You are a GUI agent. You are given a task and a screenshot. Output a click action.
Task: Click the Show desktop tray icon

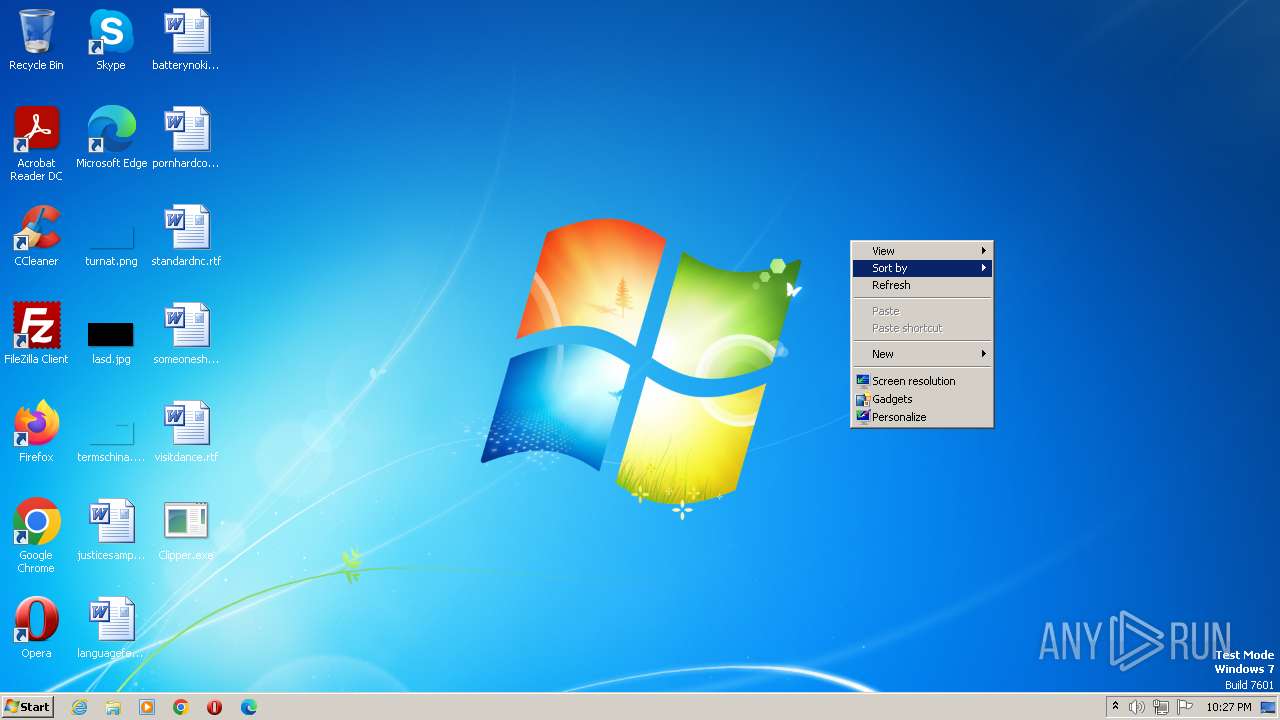click(1268, 707)
